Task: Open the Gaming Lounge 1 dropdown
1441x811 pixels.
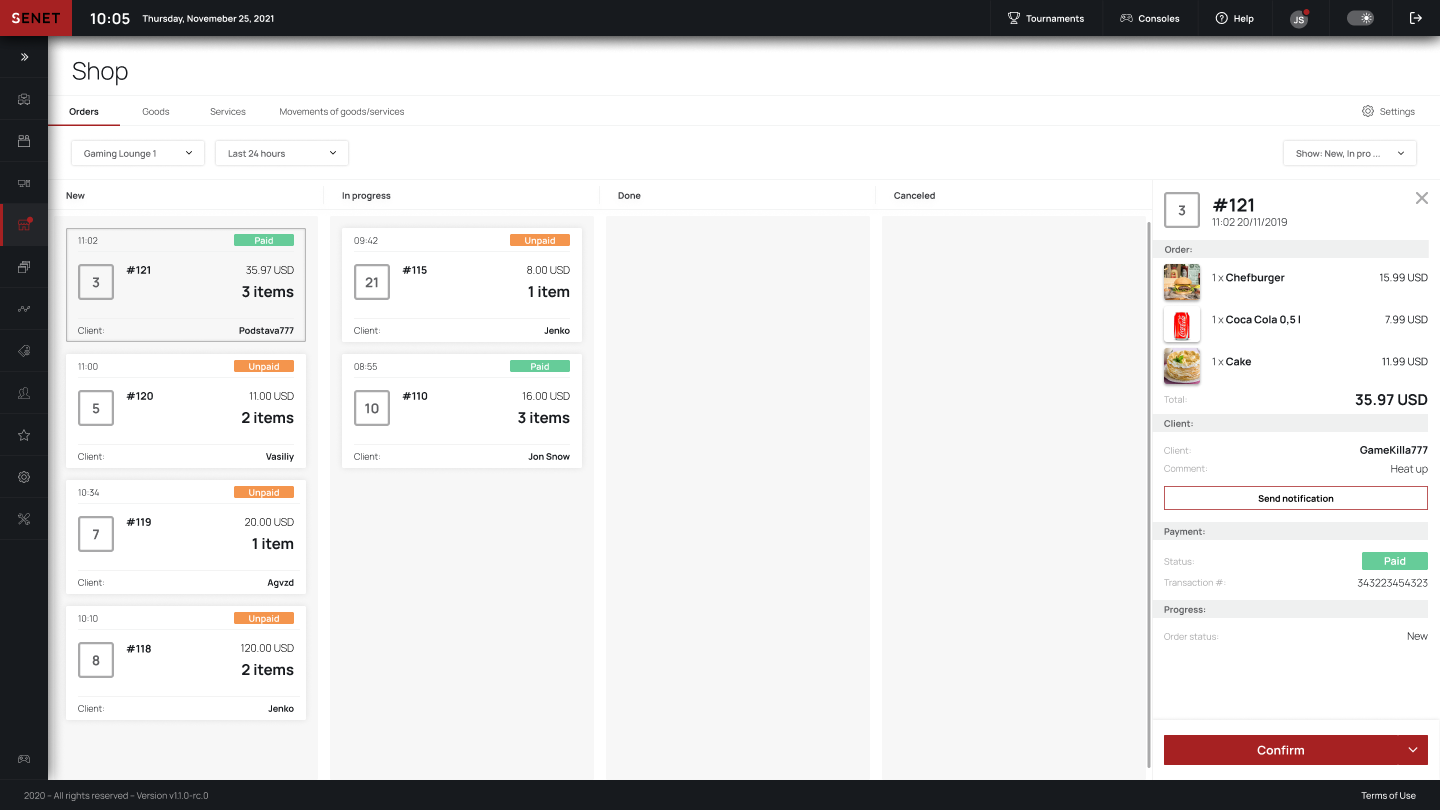Action: tap(137, 153)
